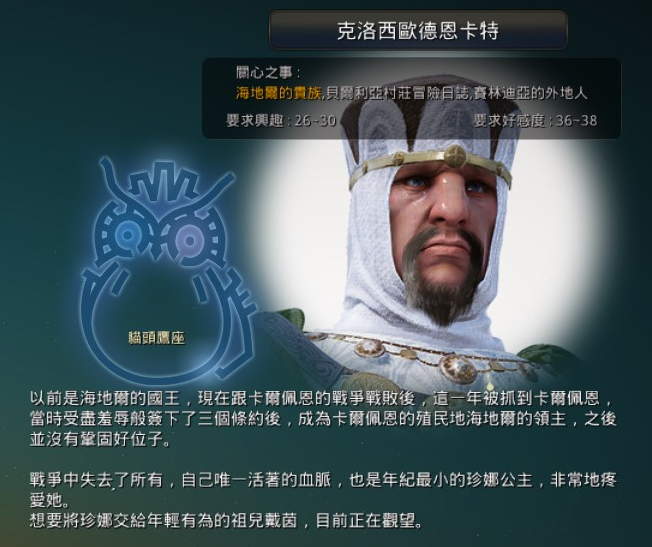Click the NPC portrait face
This screenshot has height=547, width=652.
[x=443, y=233]
